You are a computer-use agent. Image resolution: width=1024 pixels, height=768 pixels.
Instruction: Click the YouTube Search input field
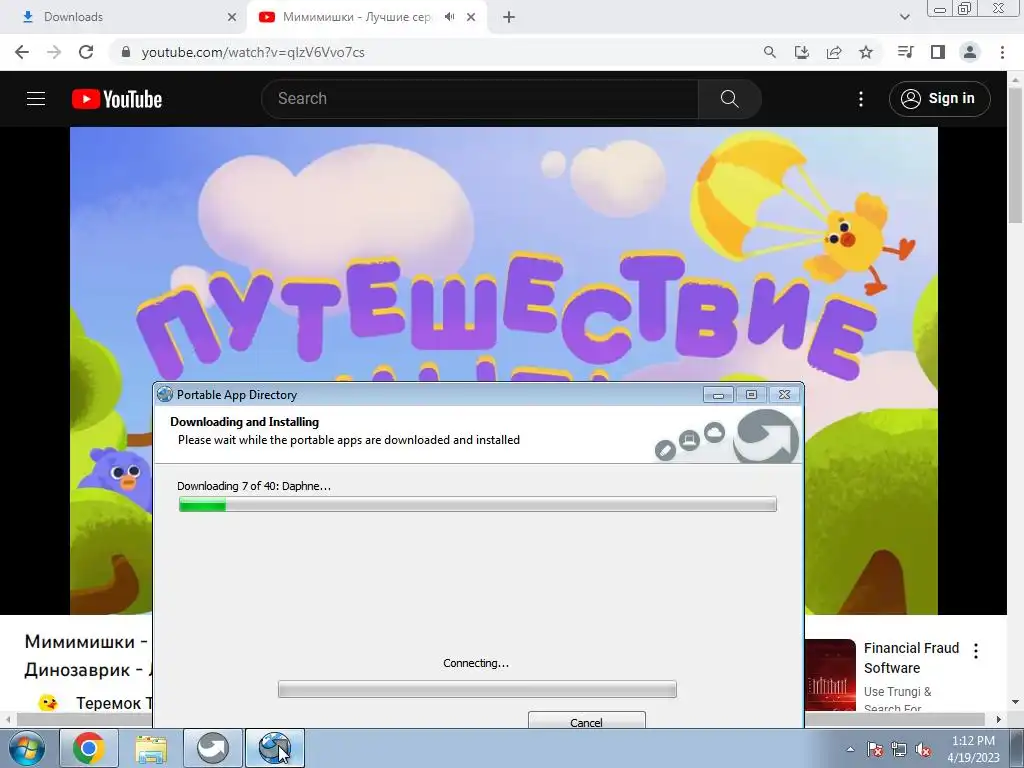tap(480, 99)
